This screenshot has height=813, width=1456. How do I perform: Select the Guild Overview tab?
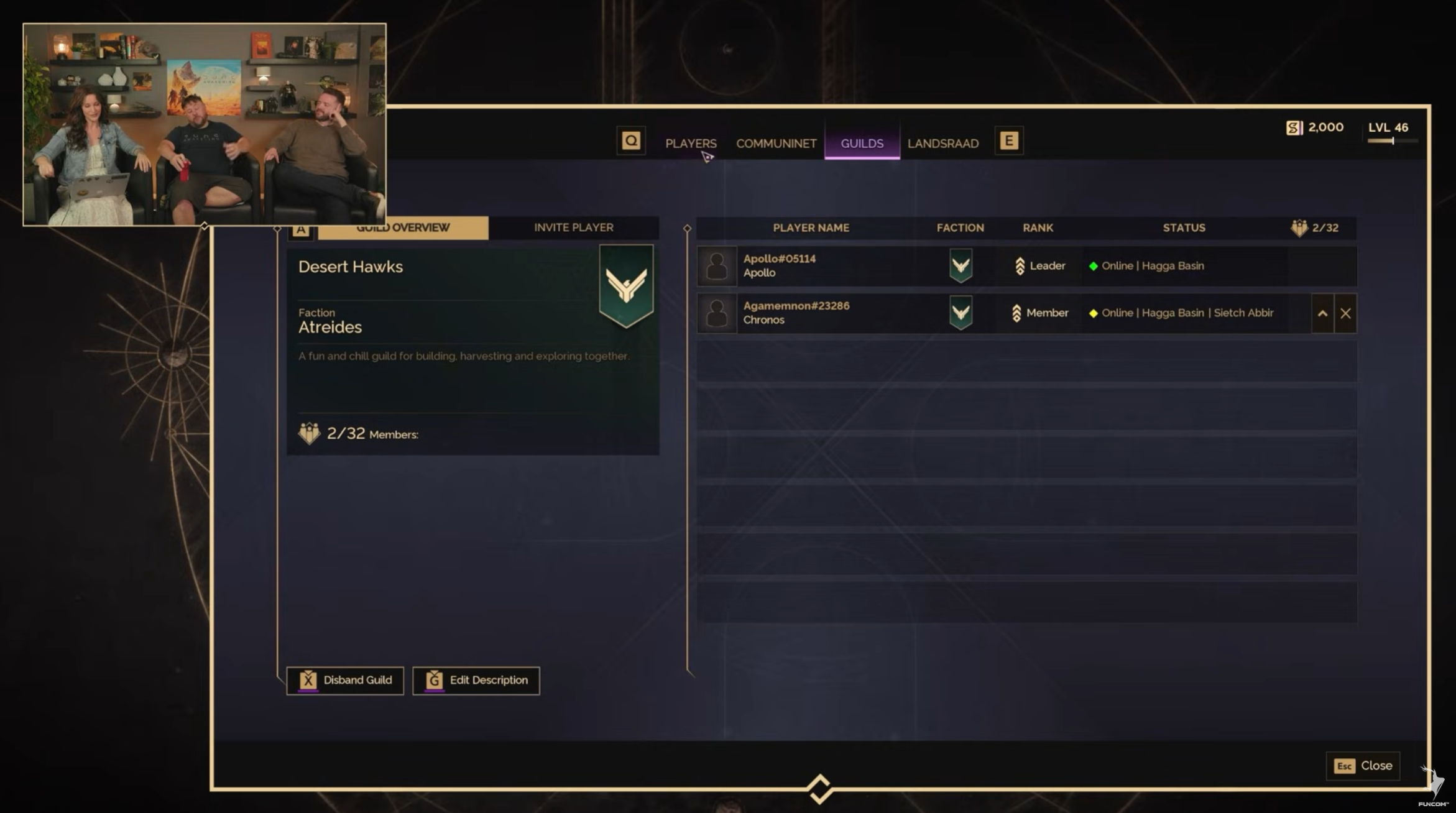403,227
